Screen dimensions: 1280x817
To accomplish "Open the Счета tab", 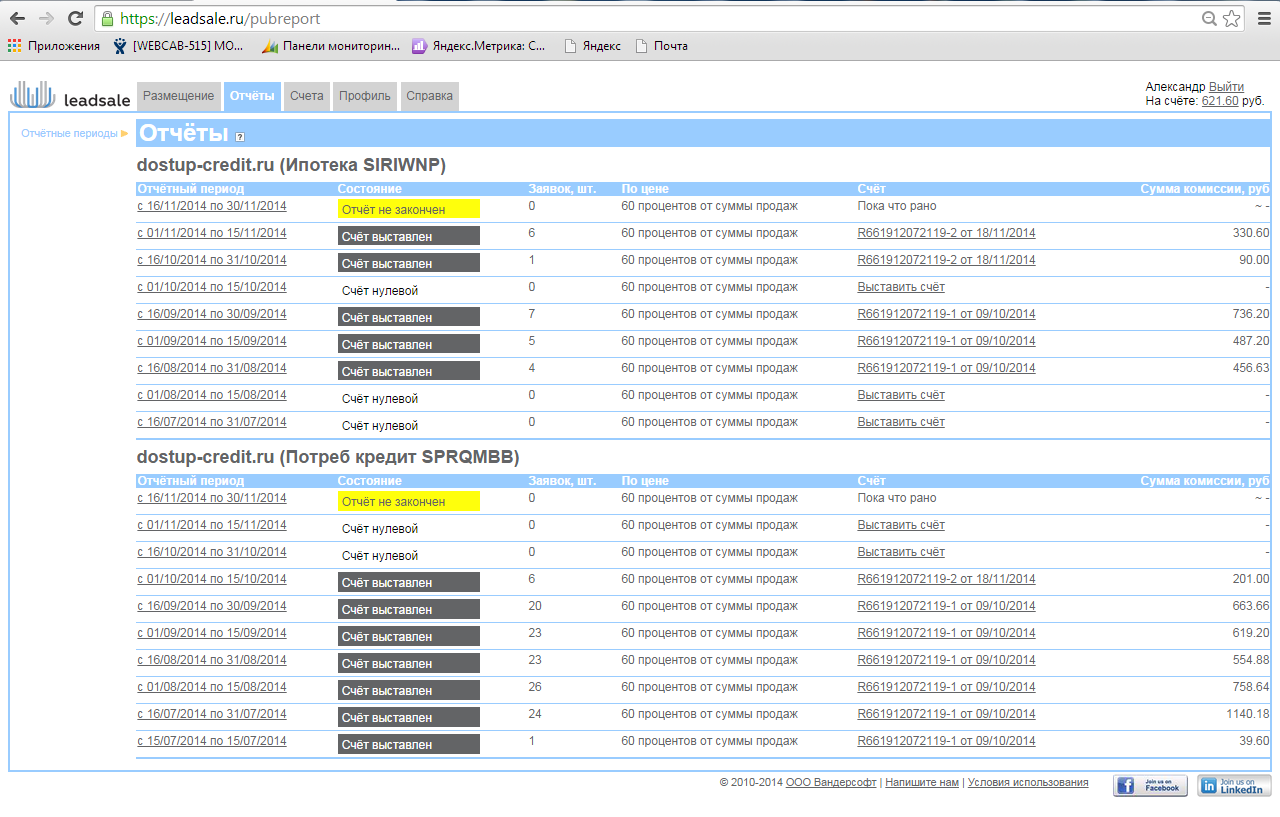I will pos(307,96).
